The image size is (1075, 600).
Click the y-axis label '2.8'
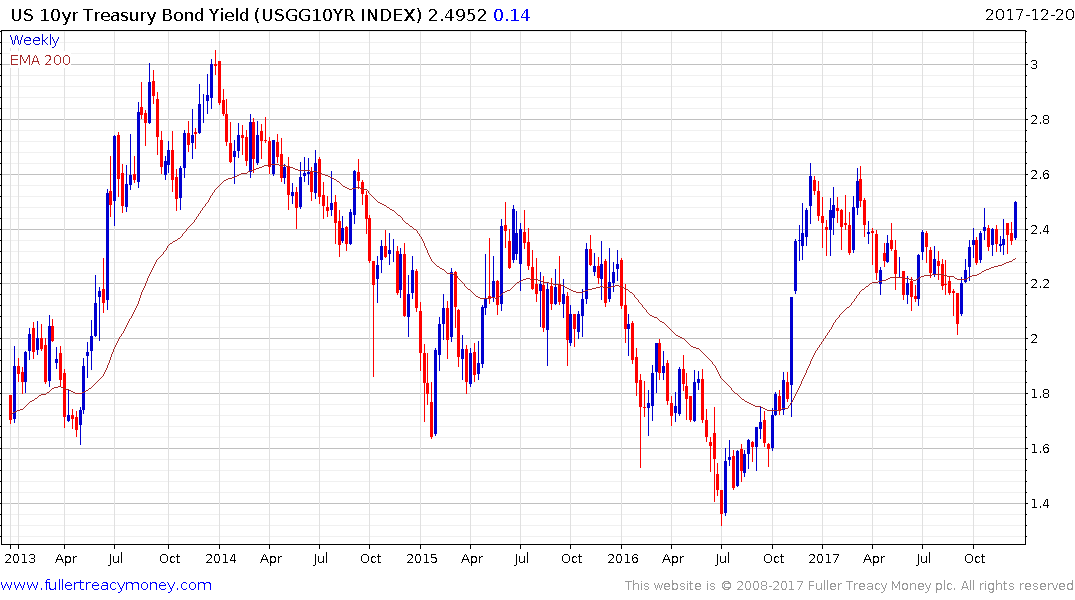coord(1040,120)
